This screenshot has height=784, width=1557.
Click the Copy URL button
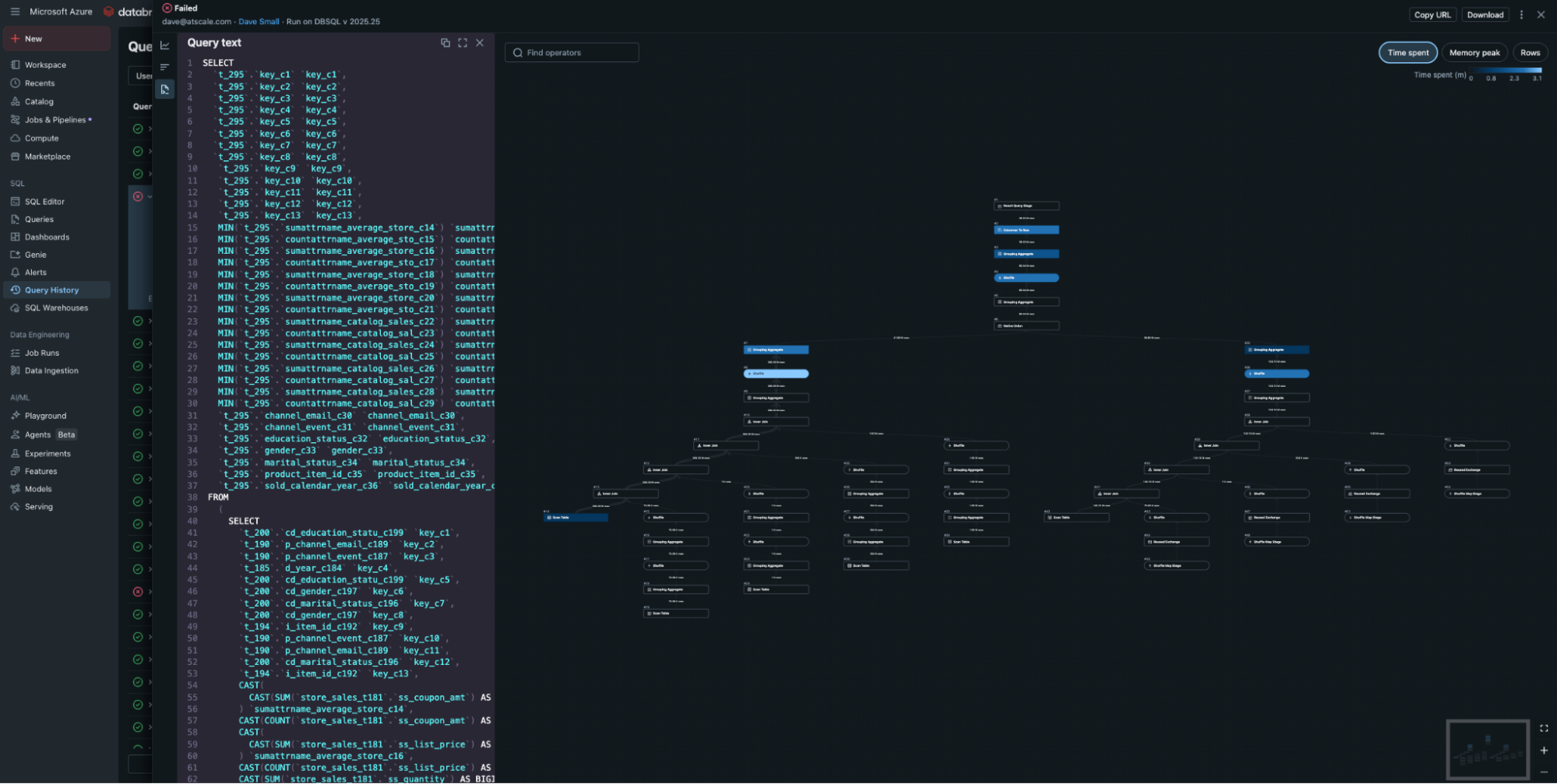tap(1432, 14)
